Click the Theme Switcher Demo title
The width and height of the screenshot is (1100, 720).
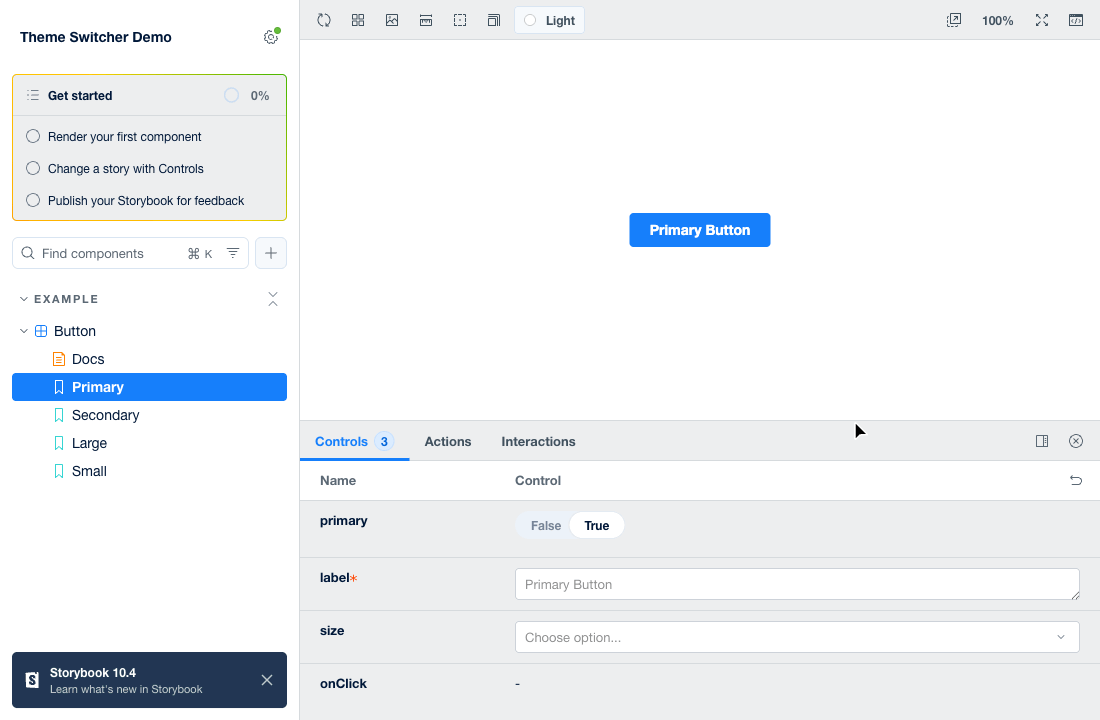click(x=95, y=37)
